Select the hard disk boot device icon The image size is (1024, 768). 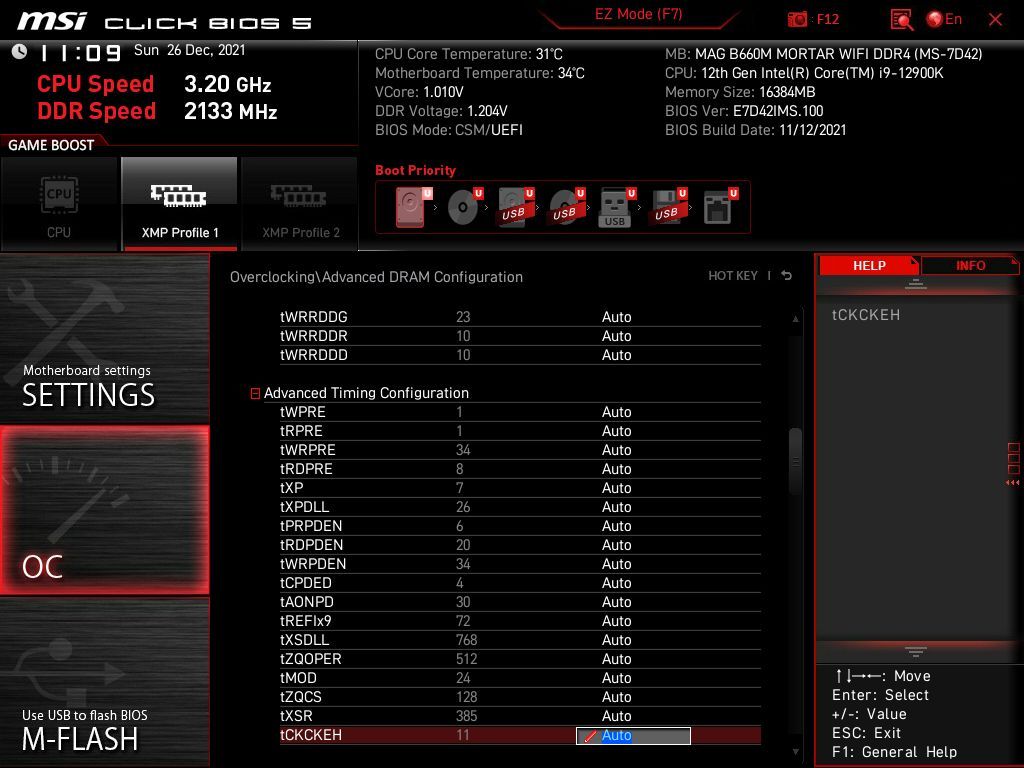point(411,208)
